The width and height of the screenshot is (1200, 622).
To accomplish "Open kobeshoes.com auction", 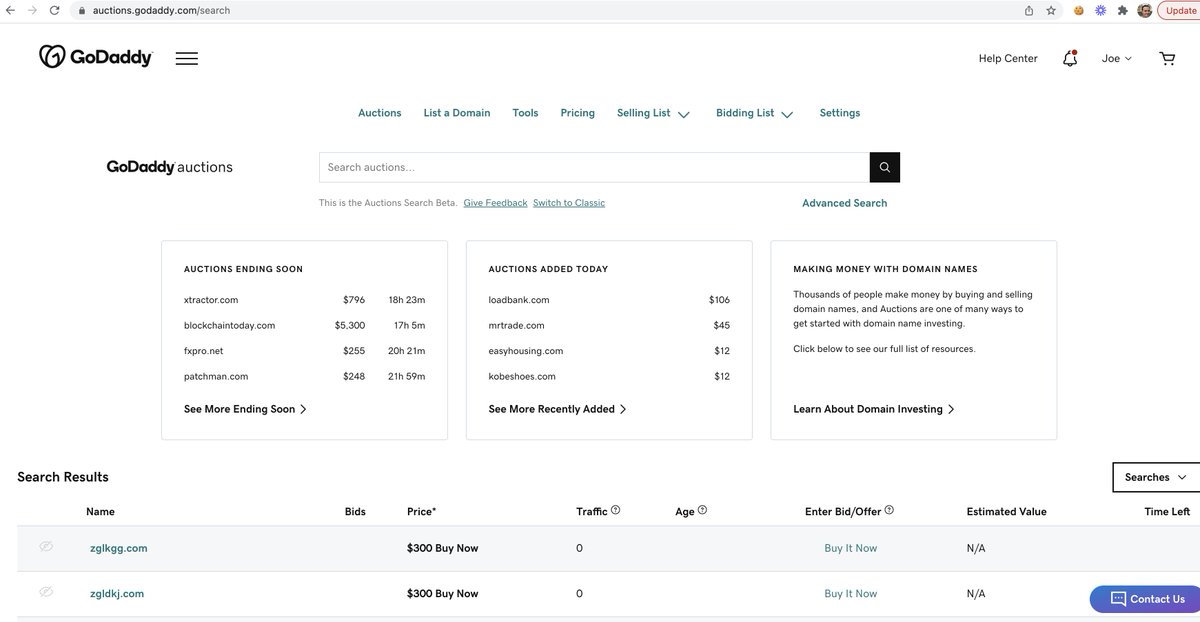I will click(522, 376).
